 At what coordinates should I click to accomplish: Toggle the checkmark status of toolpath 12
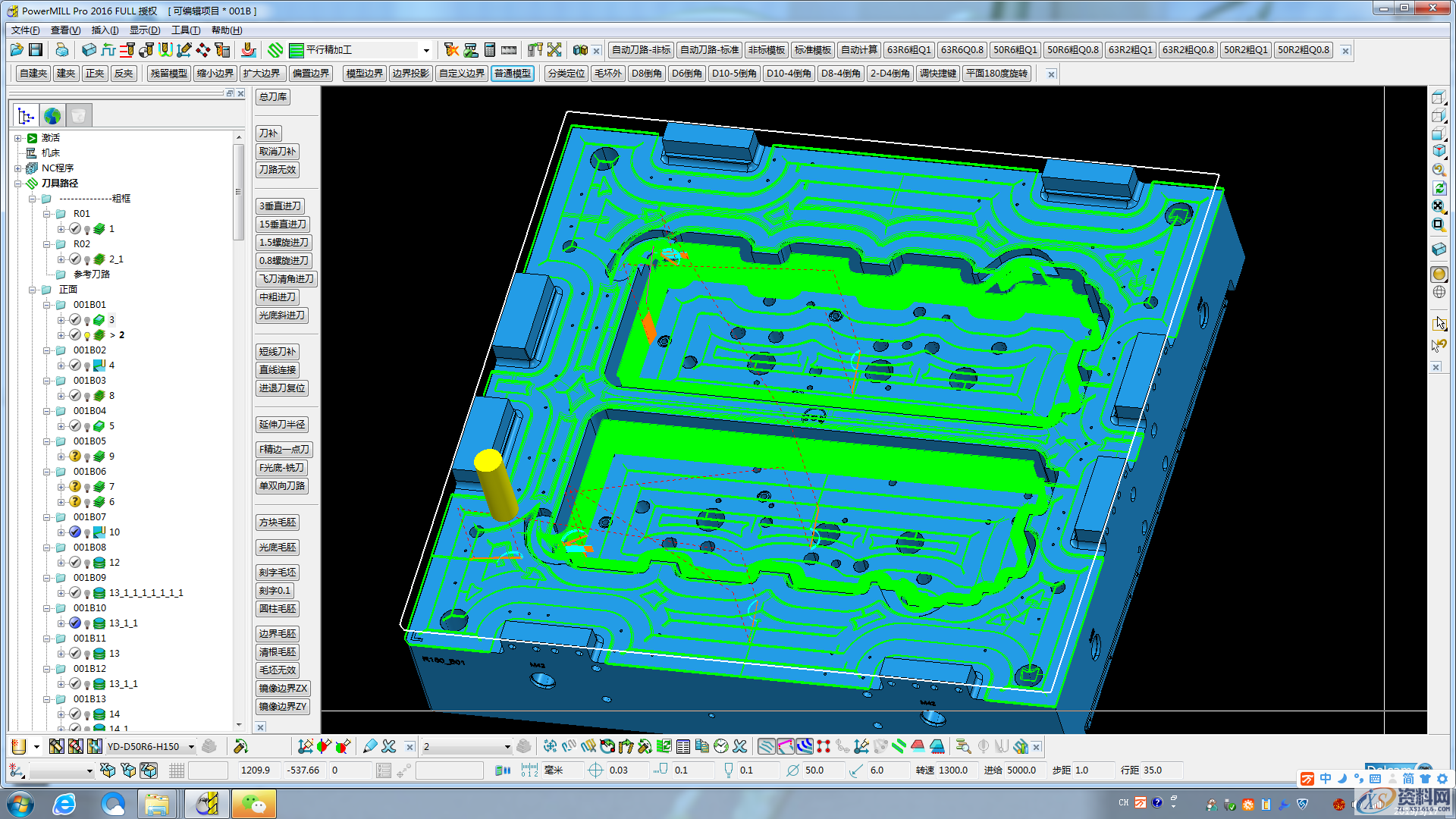click(x=75, y=563)
